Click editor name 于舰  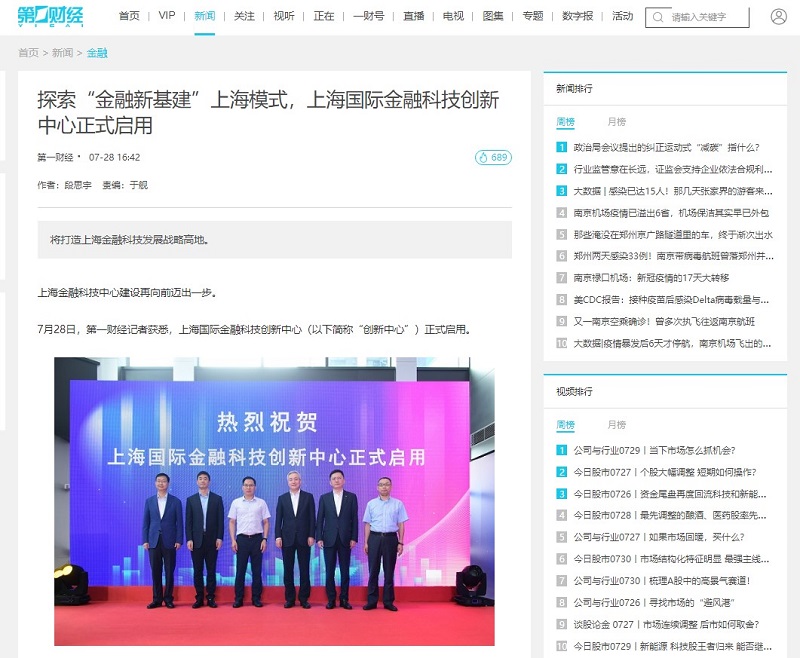[139, 185]
